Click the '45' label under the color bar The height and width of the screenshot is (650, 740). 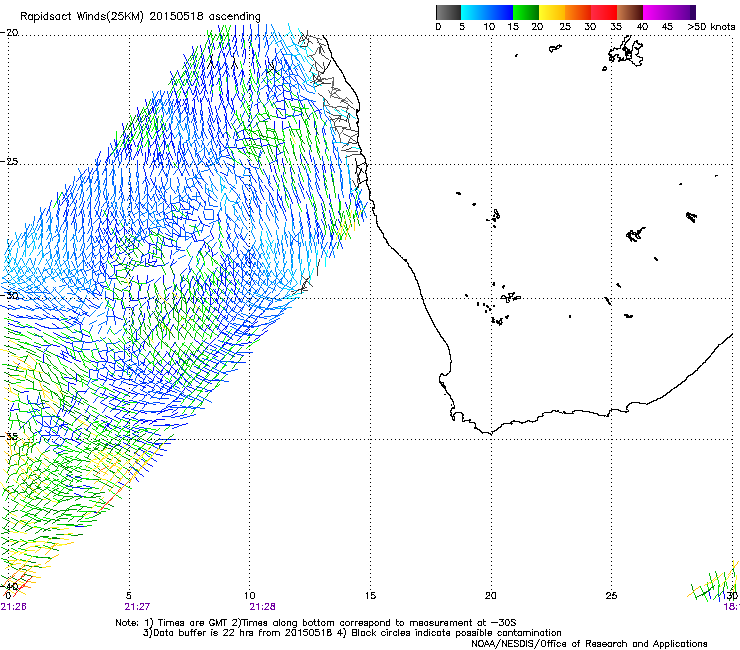pos(667,27)
